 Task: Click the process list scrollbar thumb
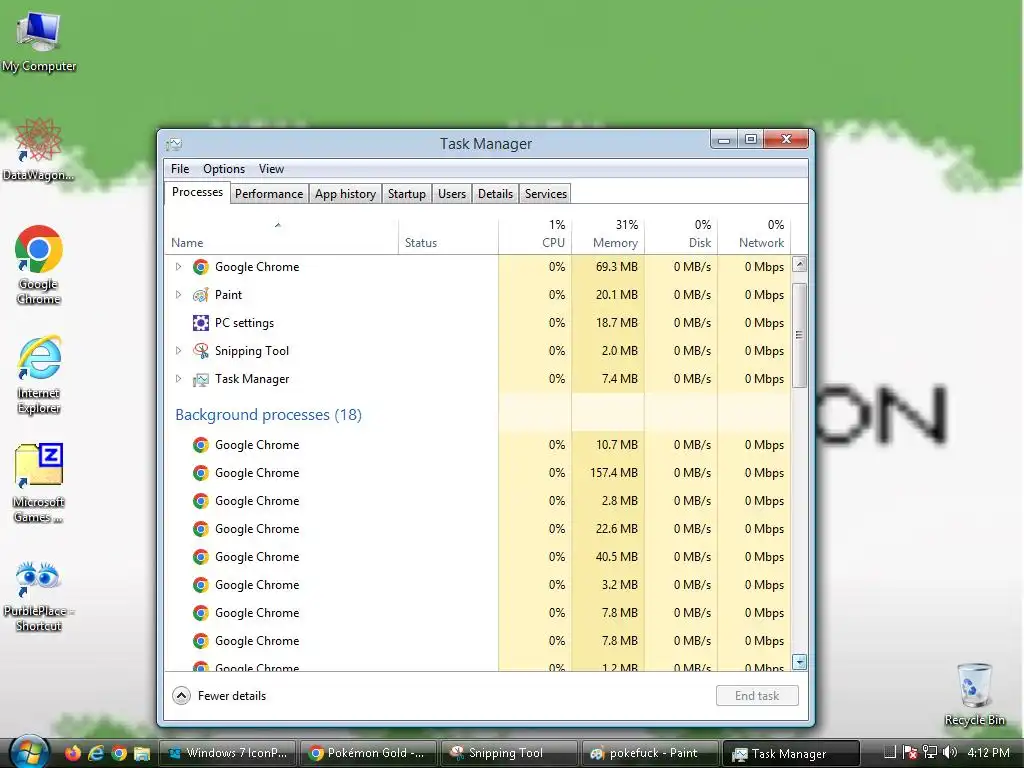pyautogui.click(x=799, y=336)
